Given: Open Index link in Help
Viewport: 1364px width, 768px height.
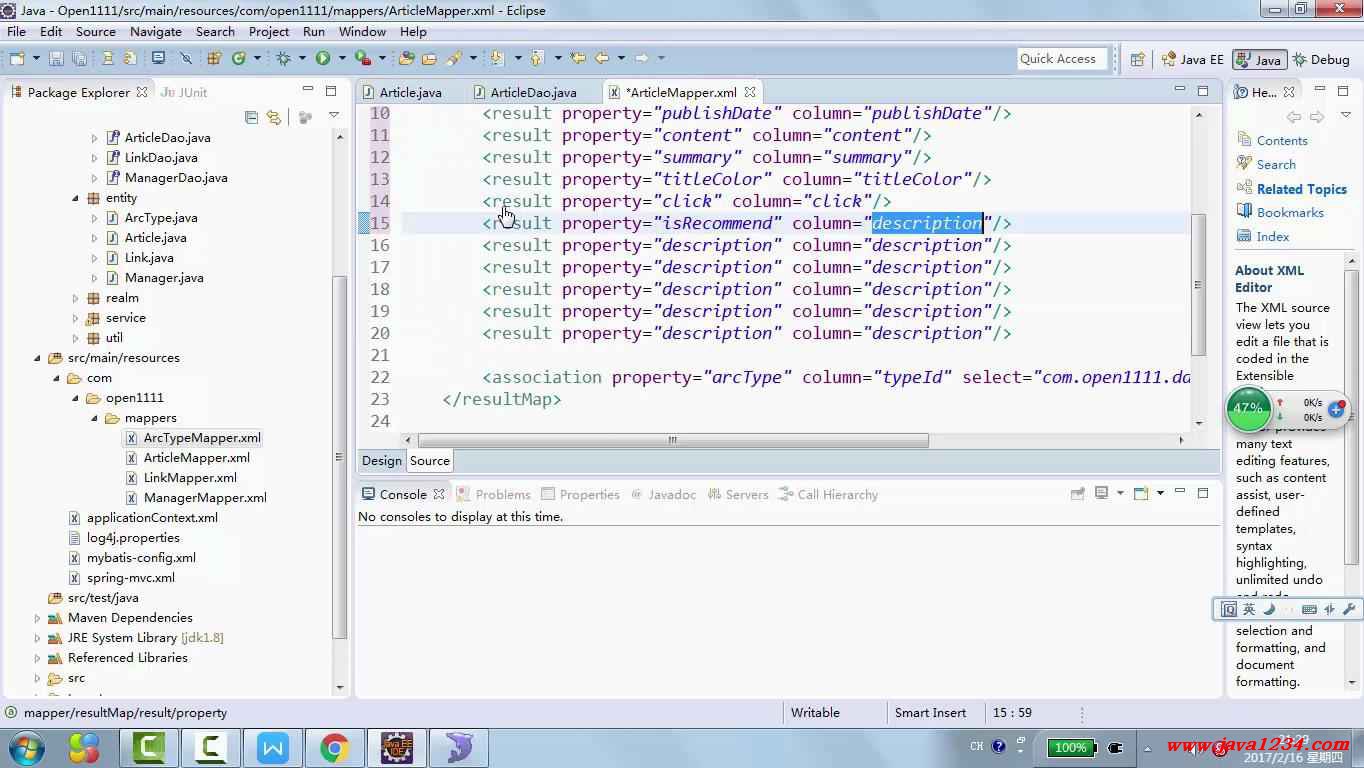Looking at the screenshot, I should click(1273, 237).
